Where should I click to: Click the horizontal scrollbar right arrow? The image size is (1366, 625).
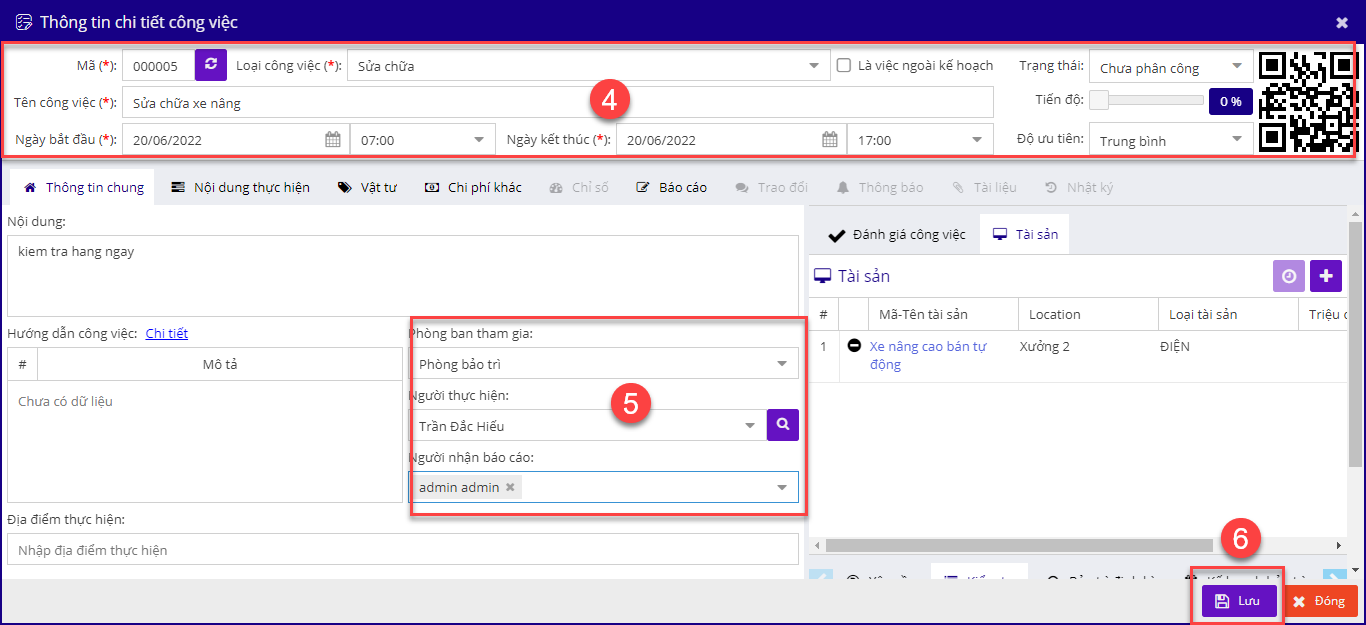[1339, 545]
